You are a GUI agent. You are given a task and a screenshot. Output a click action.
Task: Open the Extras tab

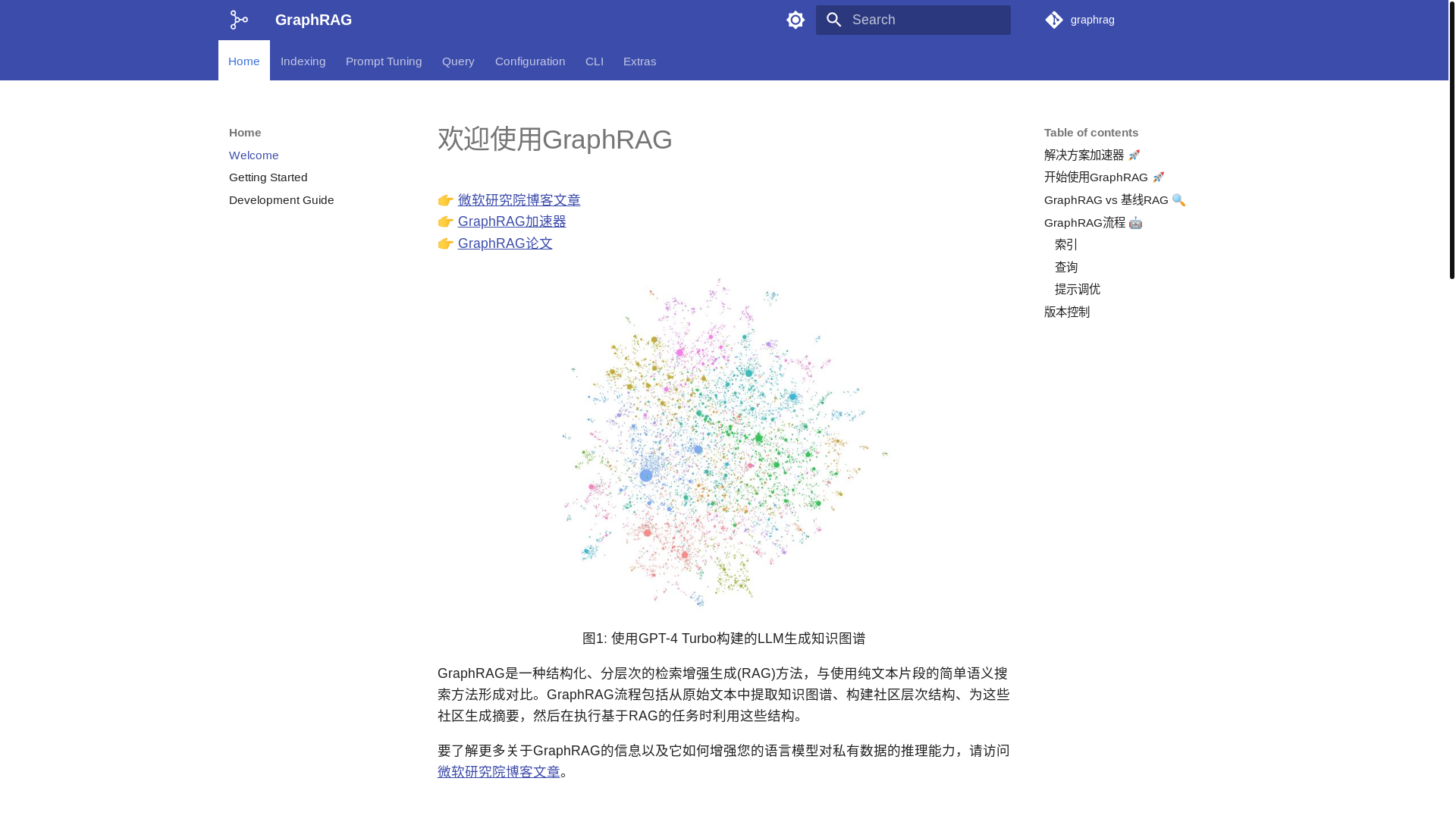point(640,61)
